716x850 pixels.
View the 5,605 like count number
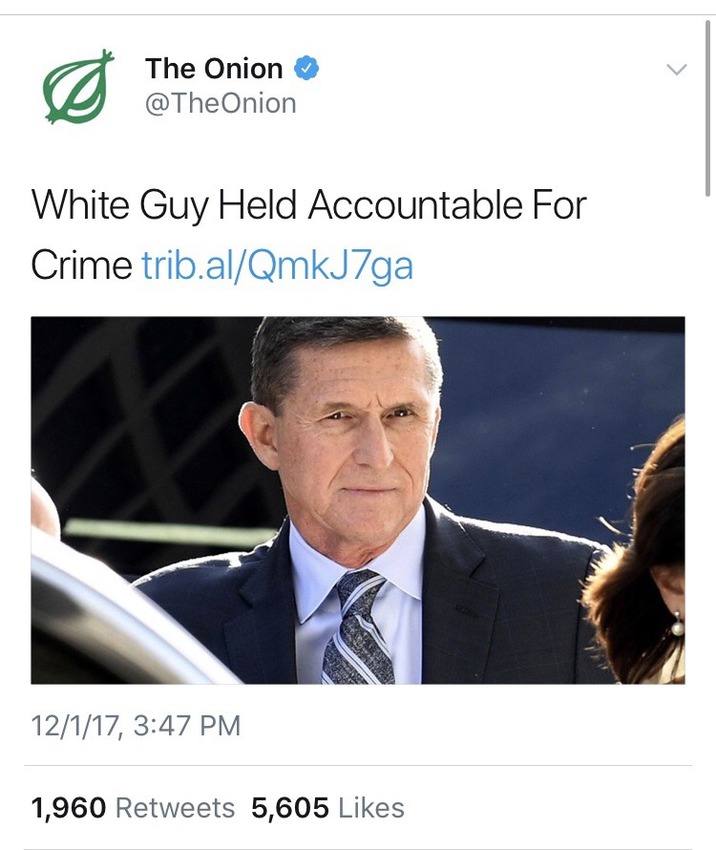pos(289,808)
